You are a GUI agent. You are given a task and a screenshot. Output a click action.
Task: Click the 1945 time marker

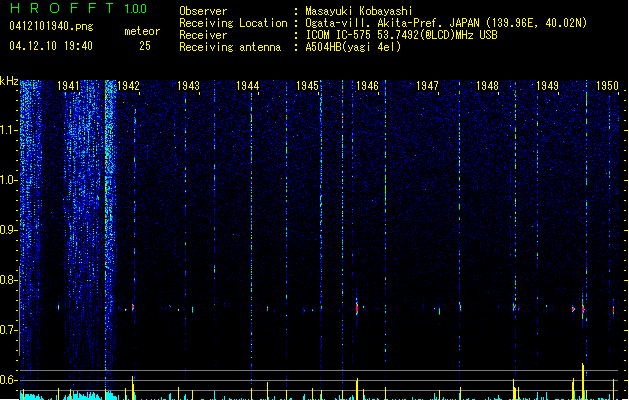tap(307, 86)
